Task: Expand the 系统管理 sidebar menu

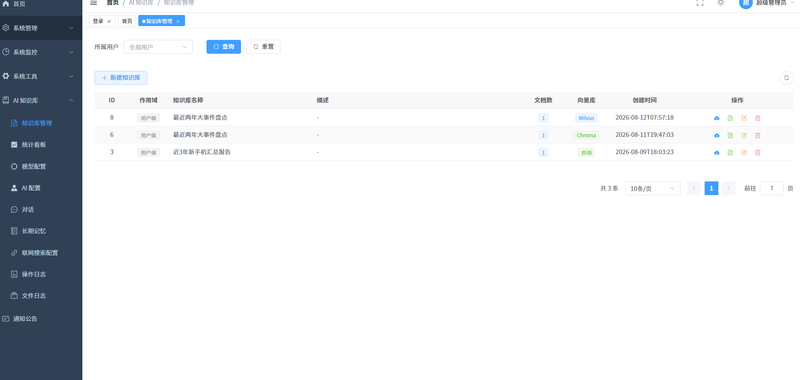Action: pyautogui.click(x=41, y=28)
